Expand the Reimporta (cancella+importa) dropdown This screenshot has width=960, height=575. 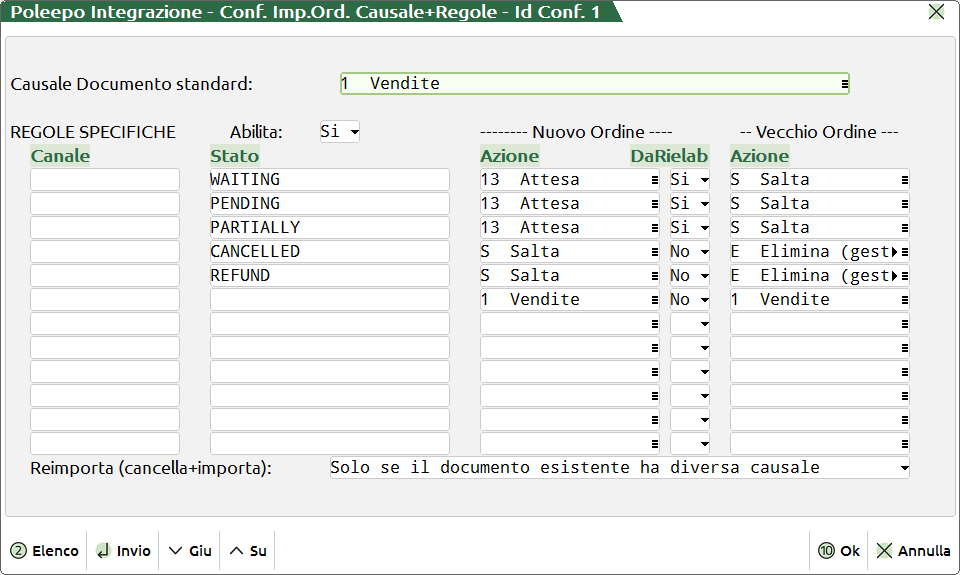904,468
